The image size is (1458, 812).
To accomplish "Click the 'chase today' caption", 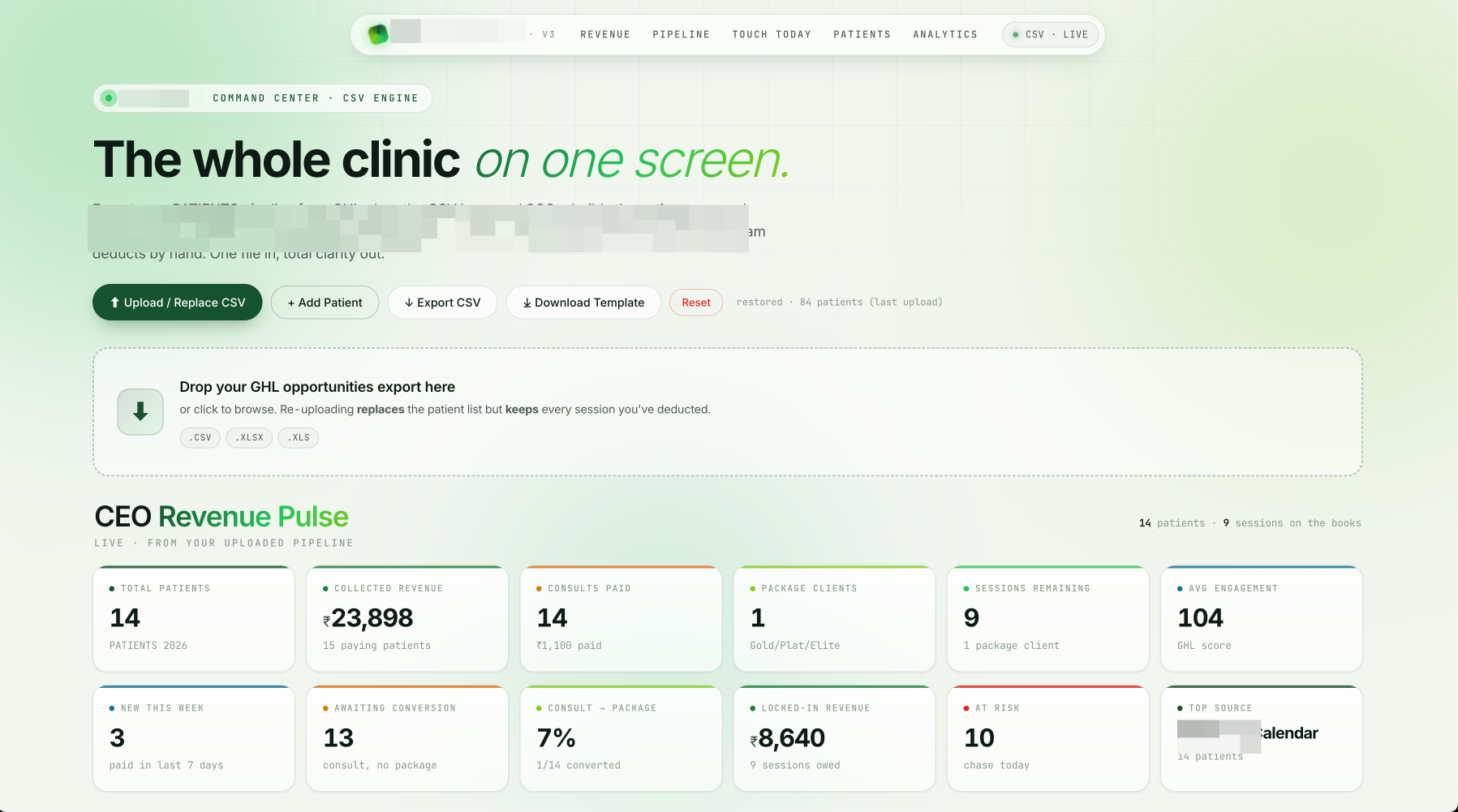I will click(996, 766).
